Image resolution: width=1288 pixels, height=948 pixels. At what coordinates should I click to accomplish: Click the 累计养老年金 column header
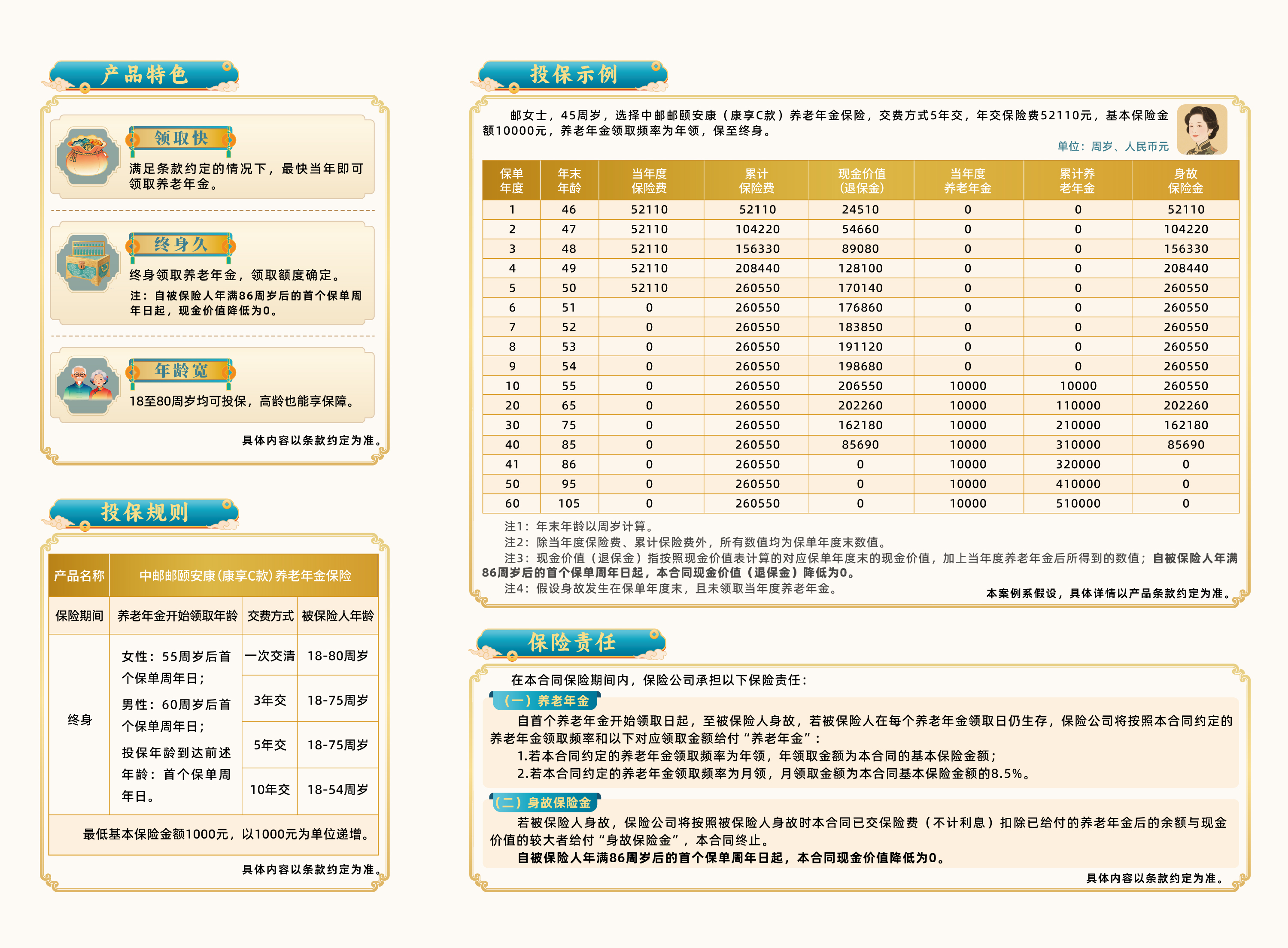(x=1077, y=181)
